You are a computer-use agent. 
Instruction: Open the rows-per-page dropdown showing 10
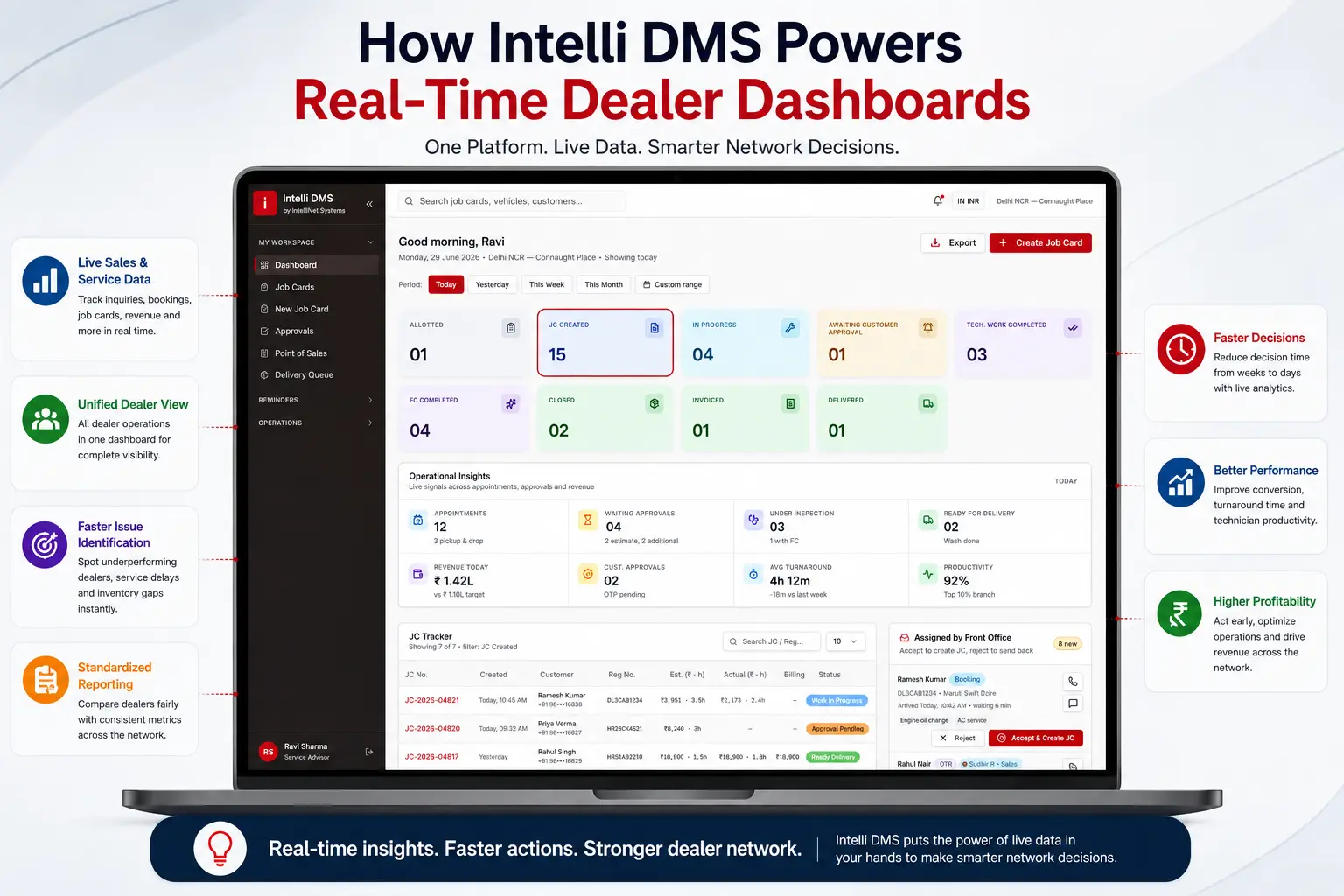845,641
